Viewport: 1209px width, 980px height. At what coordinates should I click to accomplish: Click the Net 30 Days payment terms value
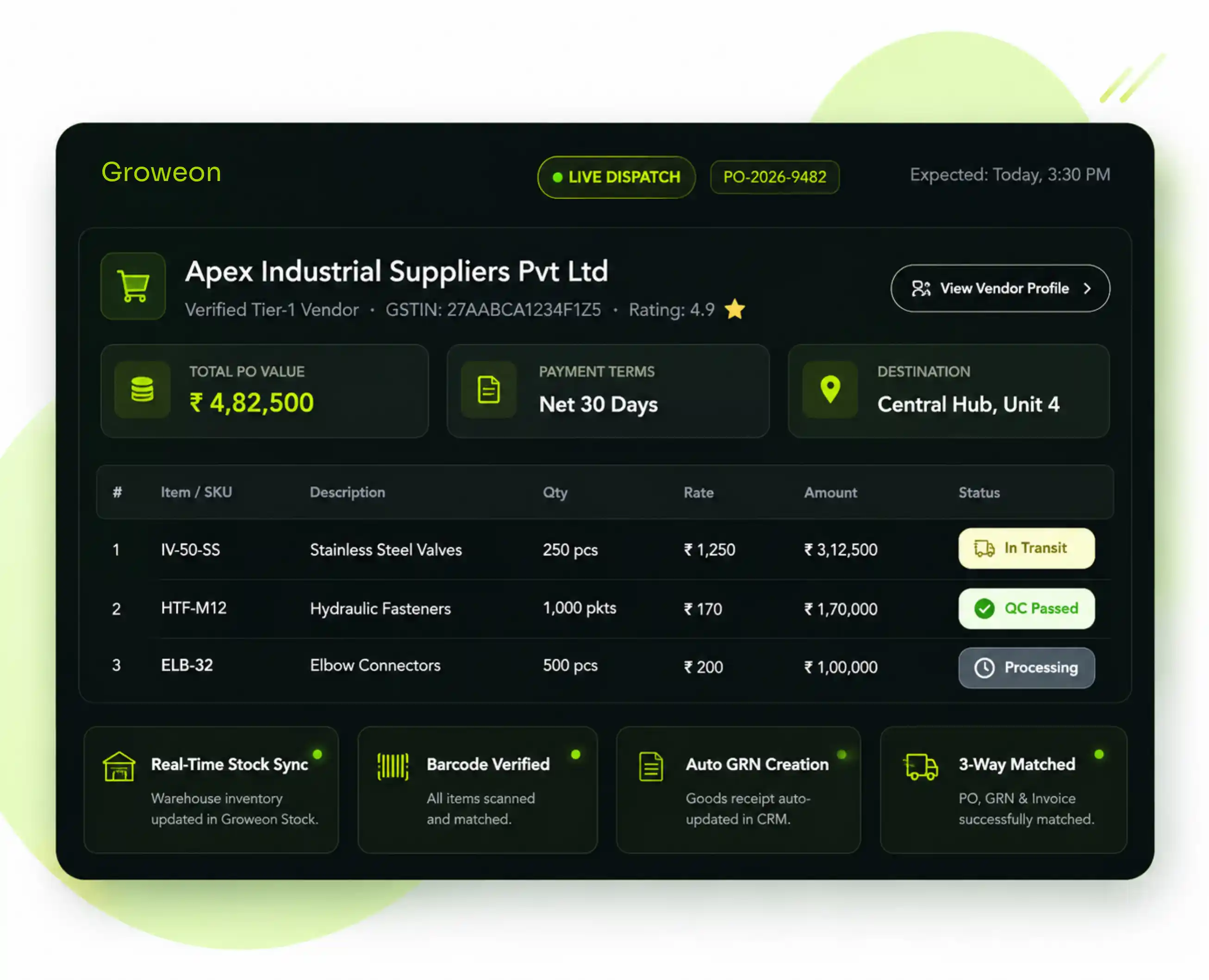pyautogui.click(x=598, y=405)
